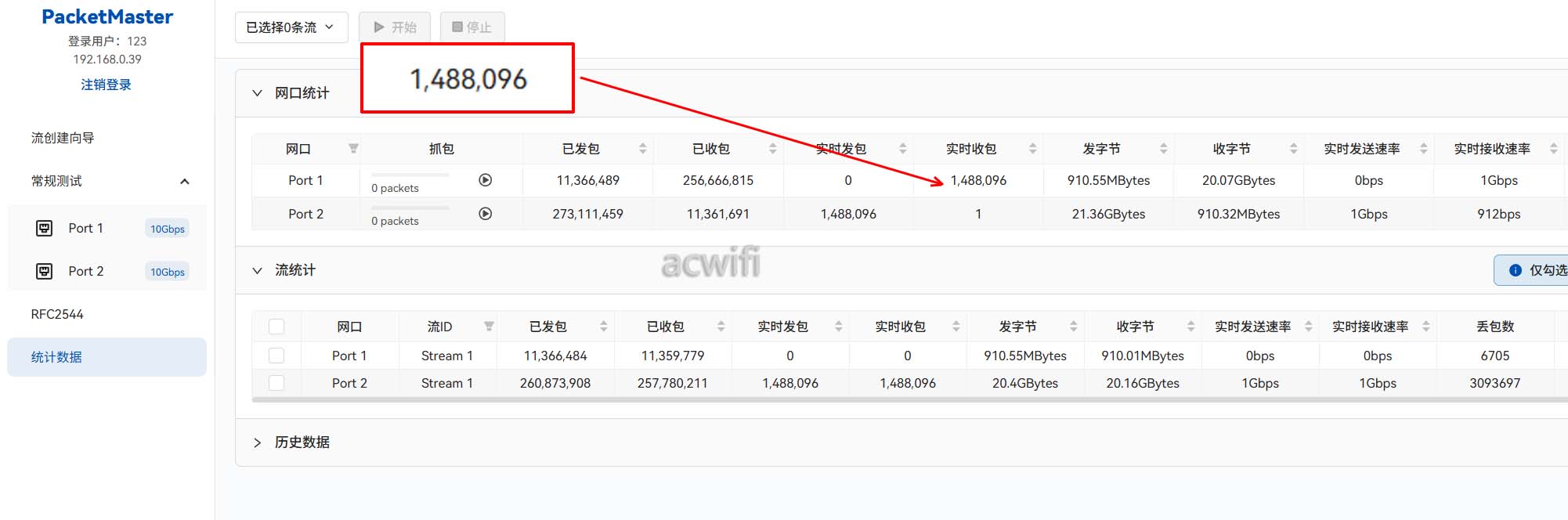Click the 停止 stop button
Image resolution: width=1568 pixels, height=520 pixels.
472,27
